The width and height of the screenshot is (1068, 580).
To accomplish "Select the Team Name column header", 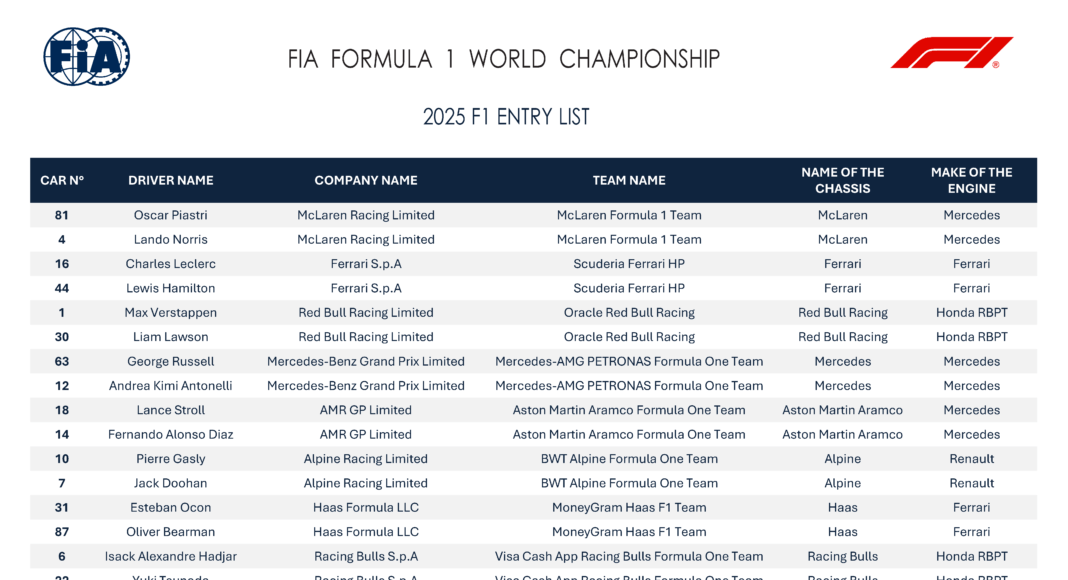I will pyautogui.click(x=629, y=181).
